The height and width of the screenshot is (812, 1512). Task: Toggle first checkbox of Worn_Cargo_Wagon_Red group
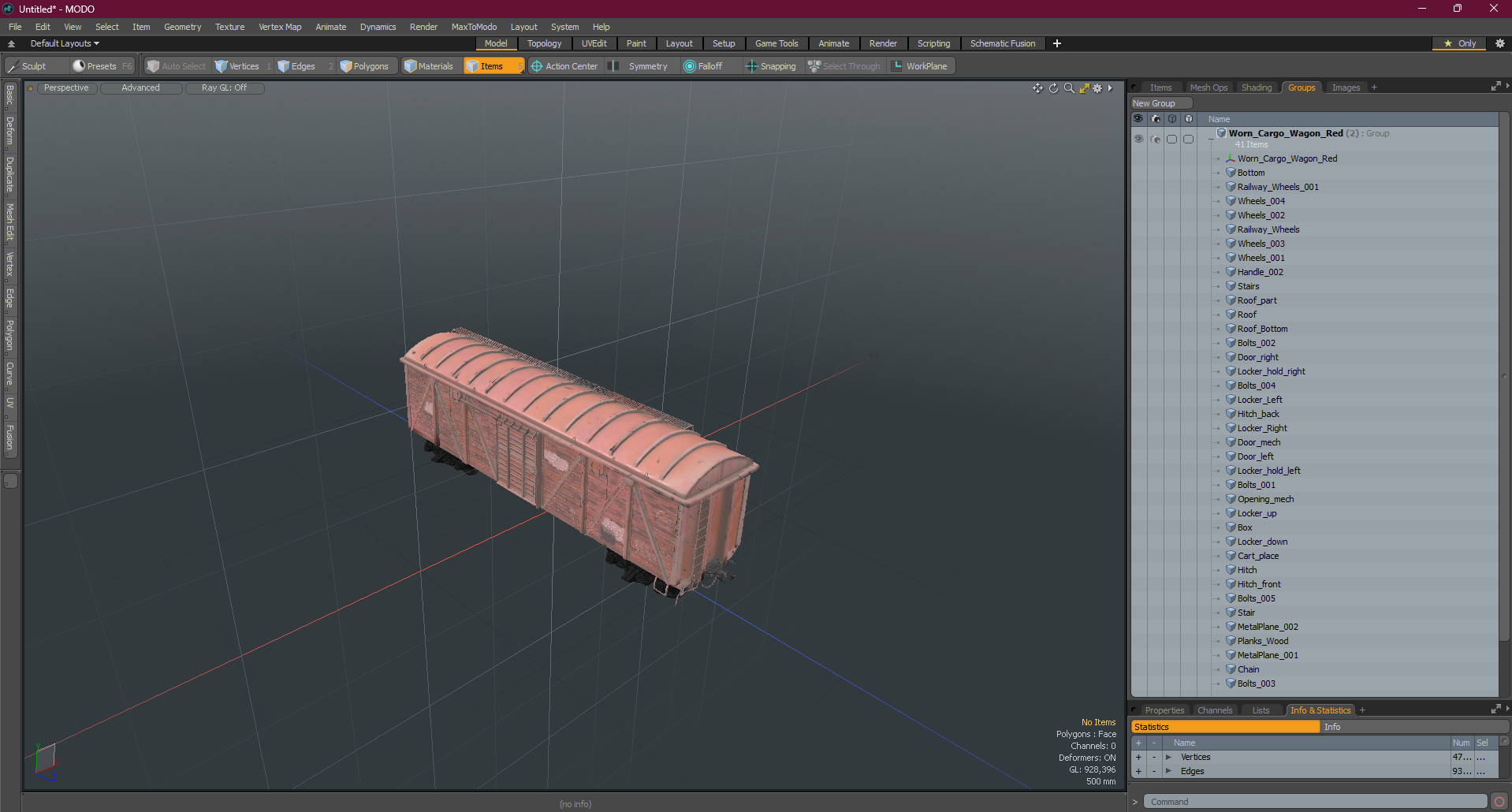coord(1172,139)
